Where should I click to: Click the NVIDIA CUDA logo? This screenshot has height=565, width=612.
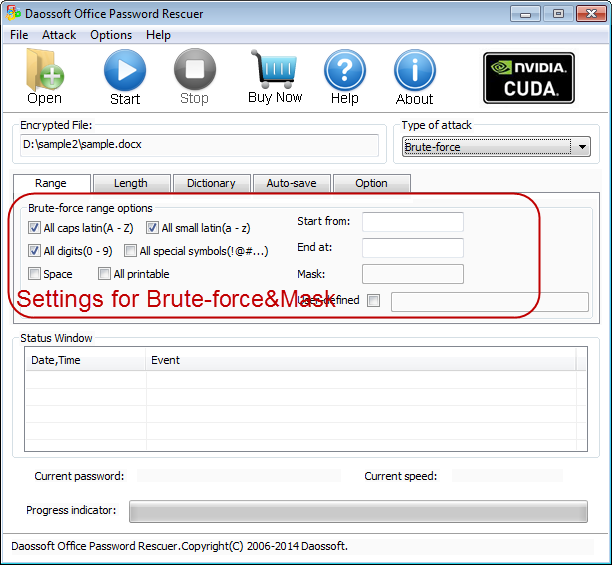coord(529,78)
